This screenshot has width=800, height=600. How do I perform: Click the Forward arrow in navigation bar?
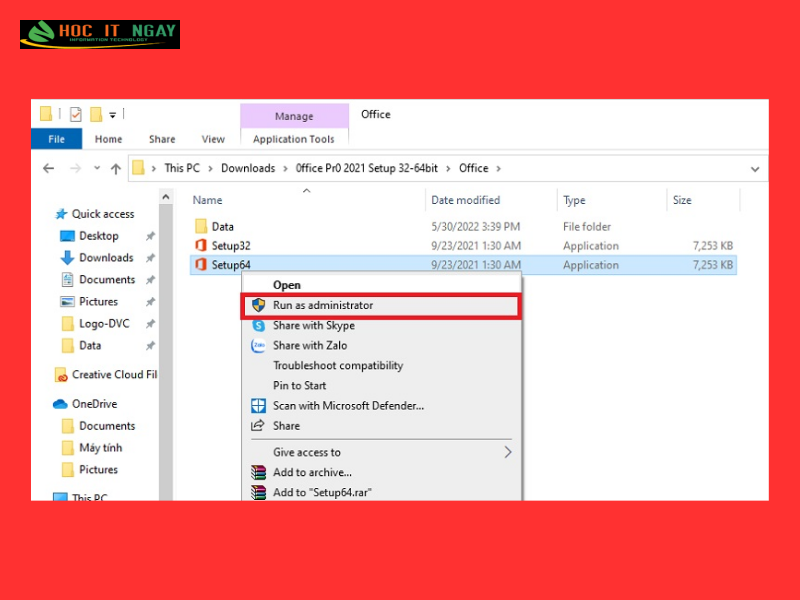click(x=75, y=168)
